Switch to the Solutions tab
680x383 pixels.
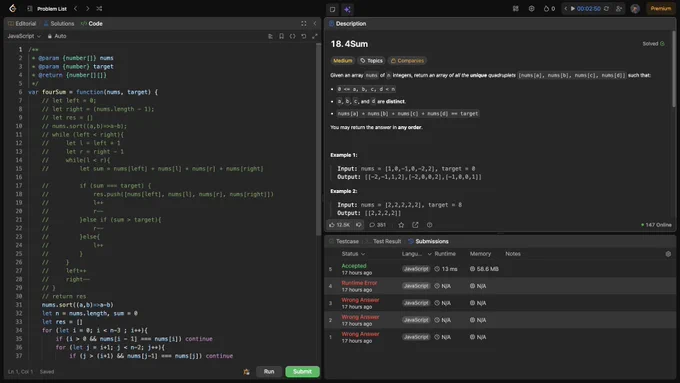(59, 24)
